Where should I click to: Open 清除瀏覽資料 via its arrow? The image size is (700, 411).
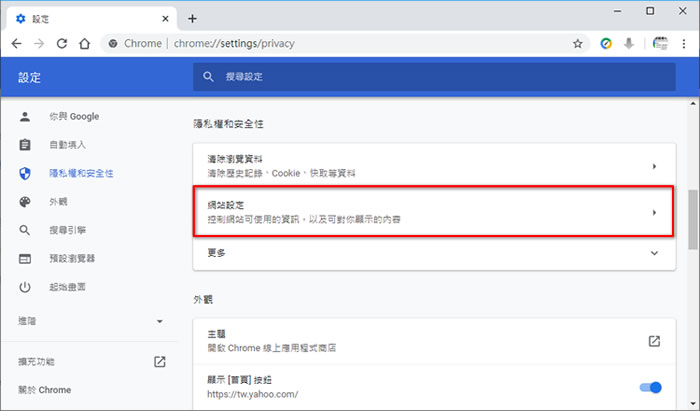654,166
